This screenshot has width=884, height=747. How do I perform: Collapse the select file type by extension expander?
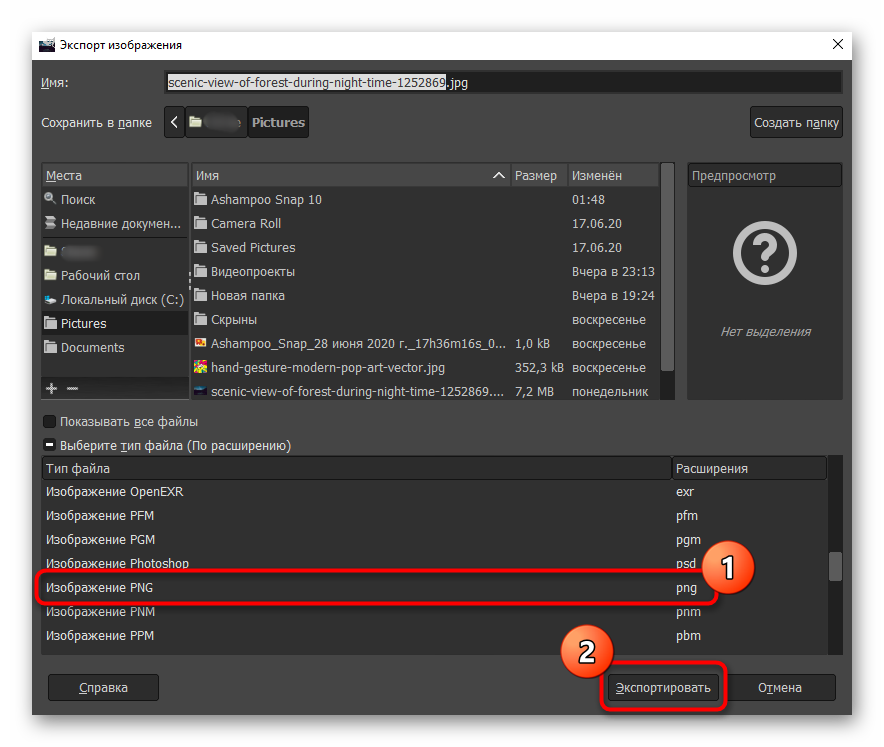click(50, 445)
